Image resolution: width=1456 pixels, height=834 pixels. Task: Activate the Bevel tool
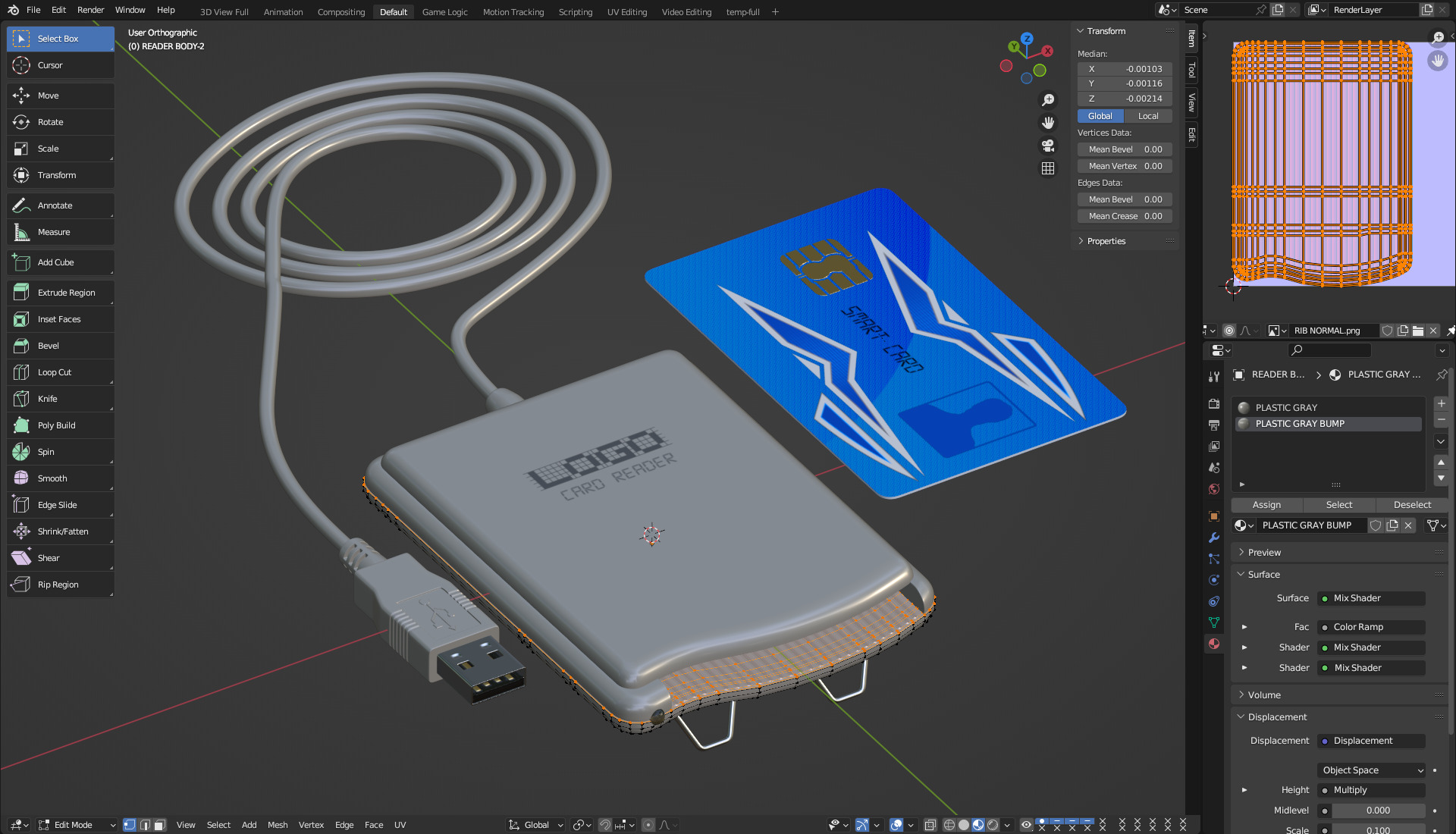61,346
